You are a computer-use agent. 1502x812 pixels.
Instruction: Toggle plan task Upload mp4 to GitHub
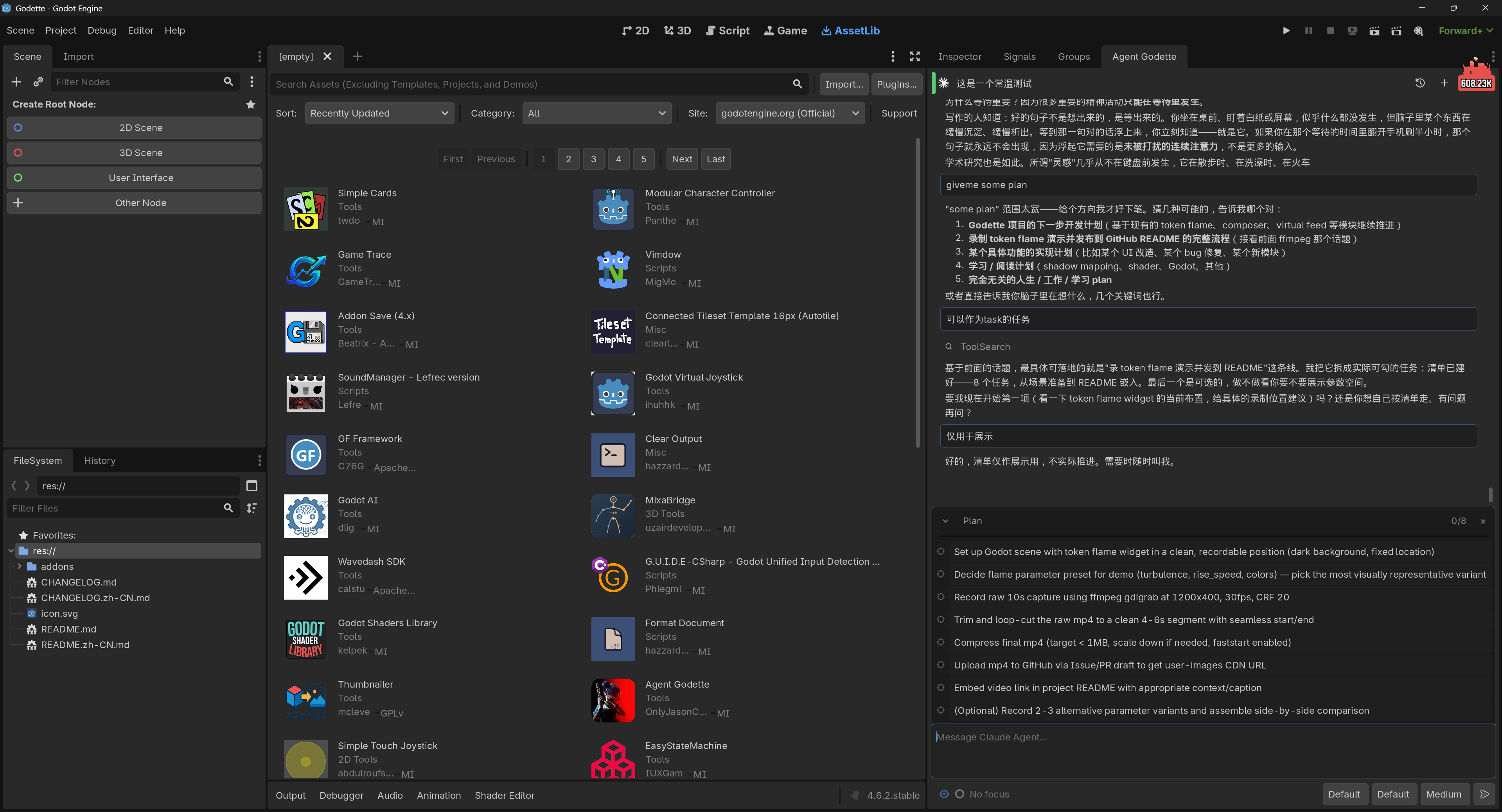tap(940, 665)
